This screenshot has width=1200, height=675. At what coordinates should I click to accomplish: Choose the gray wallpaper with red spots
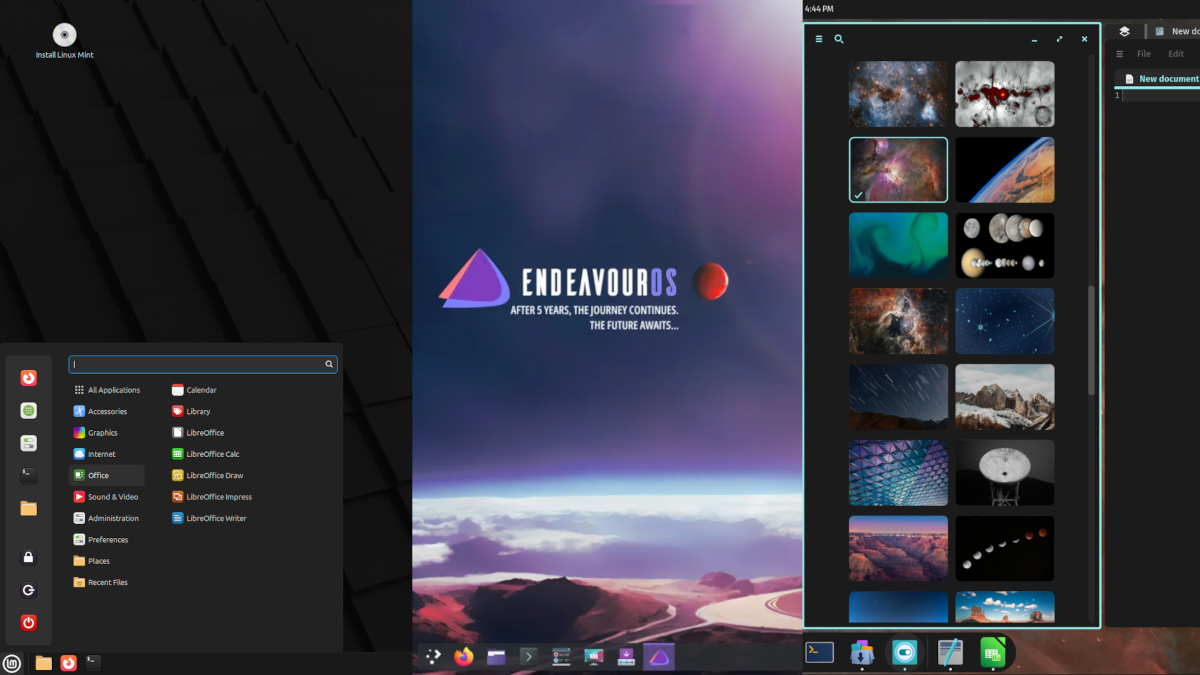click(1005, 94)
